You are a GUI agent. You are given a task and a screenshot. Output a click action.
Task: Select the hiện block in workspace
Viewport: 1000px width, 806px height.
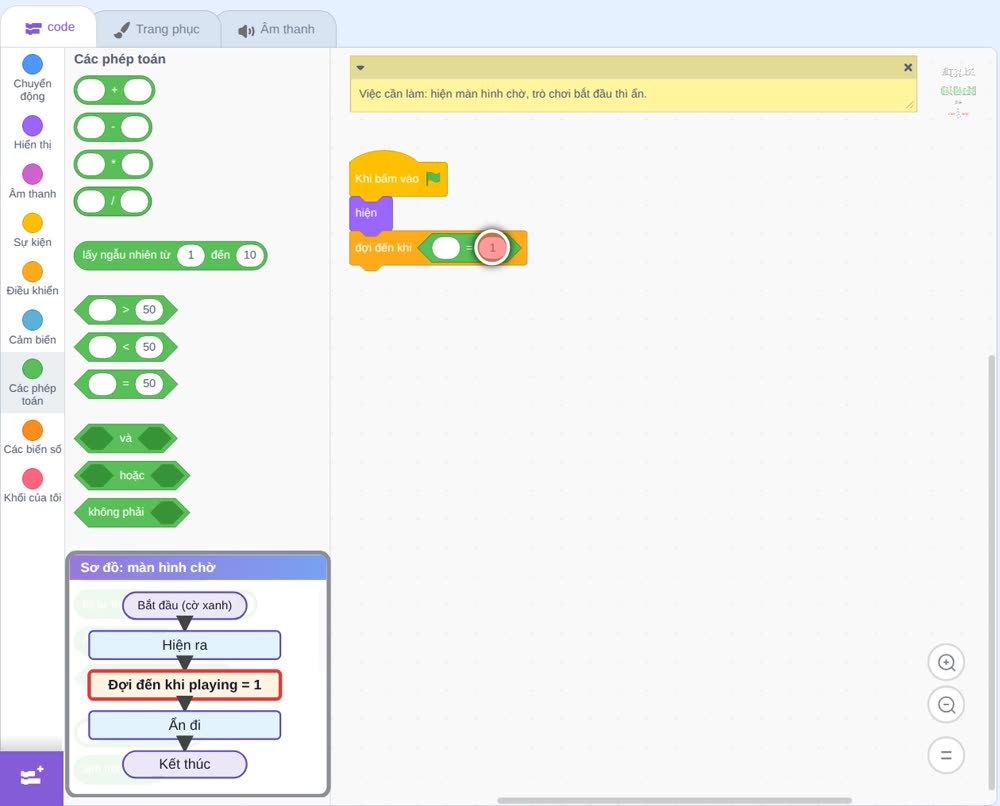[371, 213]
